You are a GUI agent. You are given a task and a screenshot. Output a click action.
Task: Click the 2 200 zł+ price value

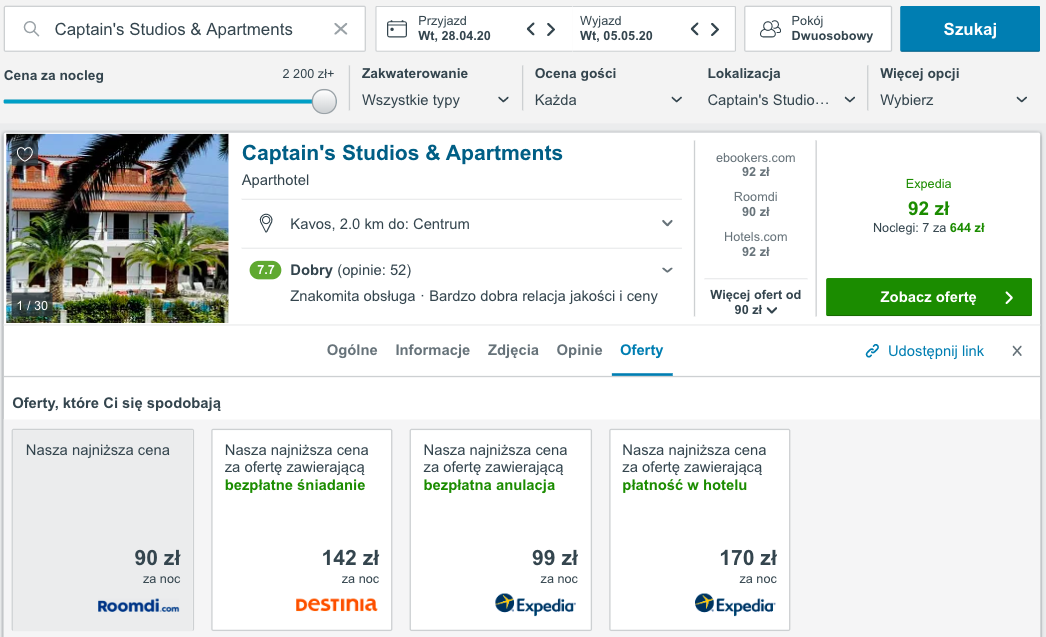(x=308, y=74)
